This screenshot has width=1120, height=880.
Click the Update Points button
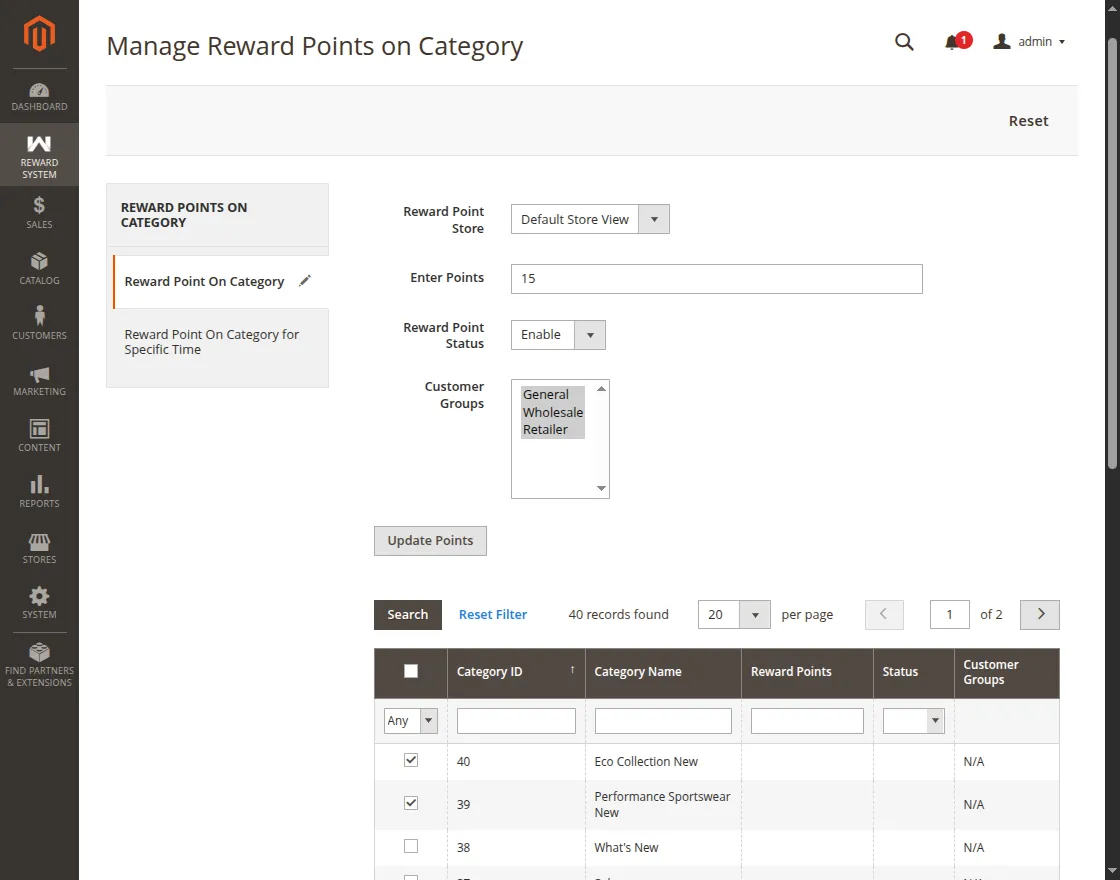[x=430, y=541]
